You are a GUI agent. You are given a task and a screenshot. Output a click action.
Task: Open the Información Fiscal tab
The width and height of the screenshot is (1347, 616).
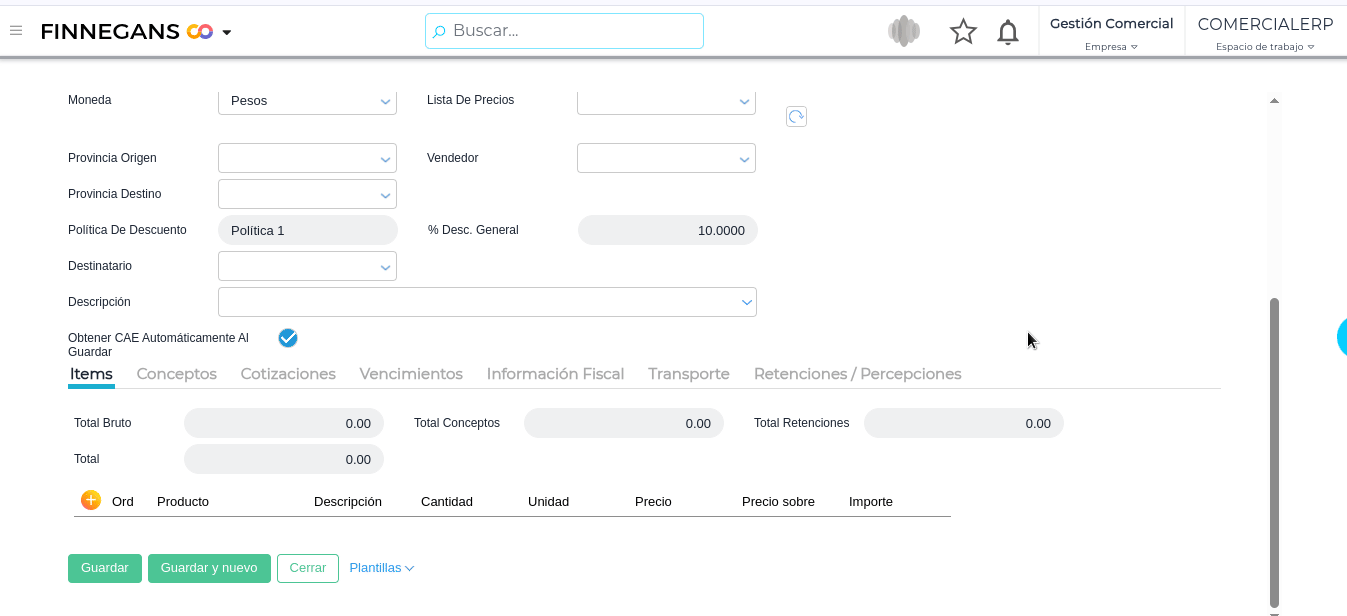tap(555, 374)
